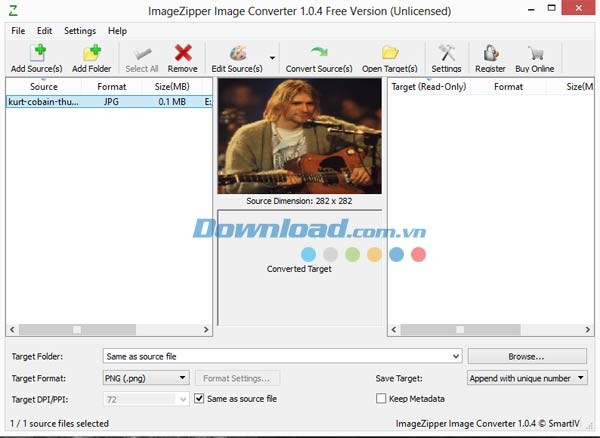Click the Target (Read-Only) column header

429,86
